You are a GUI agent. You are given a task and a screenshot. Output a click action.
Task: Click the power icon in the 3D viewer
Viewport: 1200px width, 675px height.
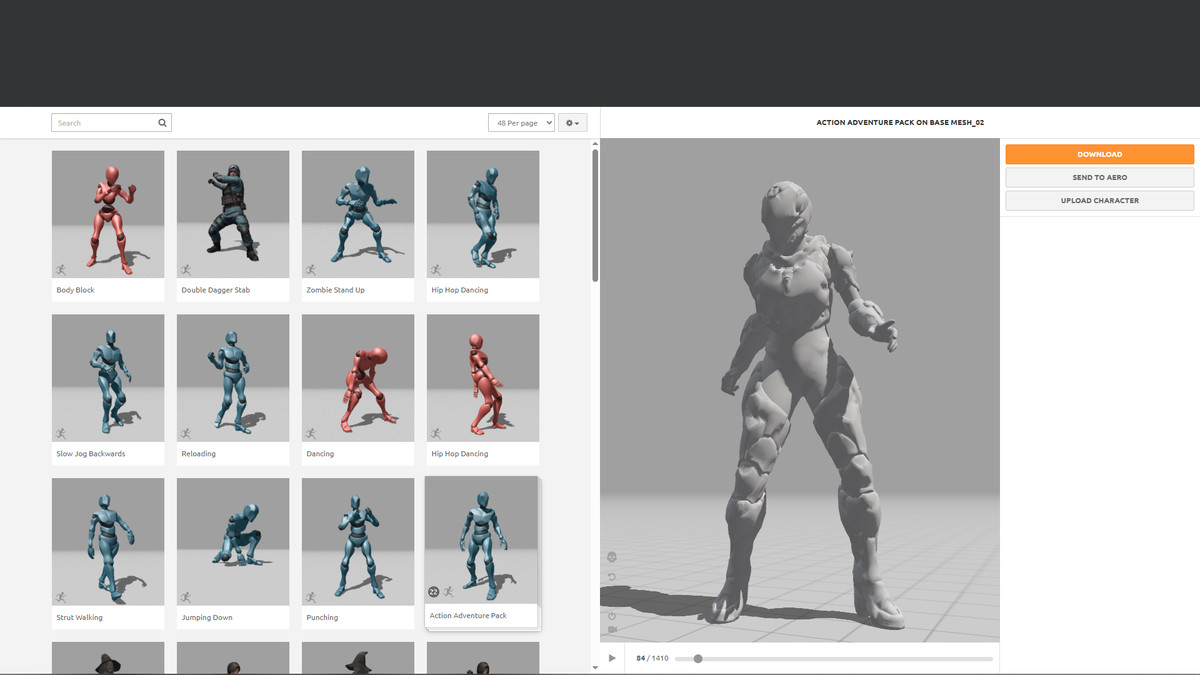[612, 616]
